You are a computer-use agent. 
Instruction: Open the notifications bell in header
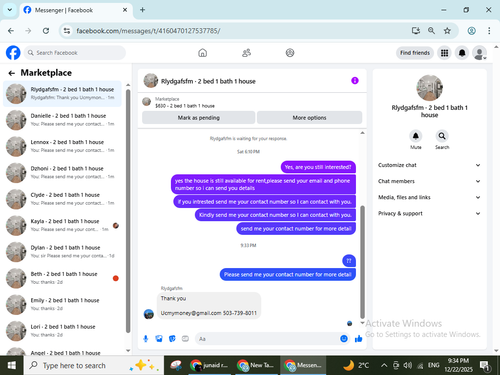pyautogui.click(x=462, y=53)
